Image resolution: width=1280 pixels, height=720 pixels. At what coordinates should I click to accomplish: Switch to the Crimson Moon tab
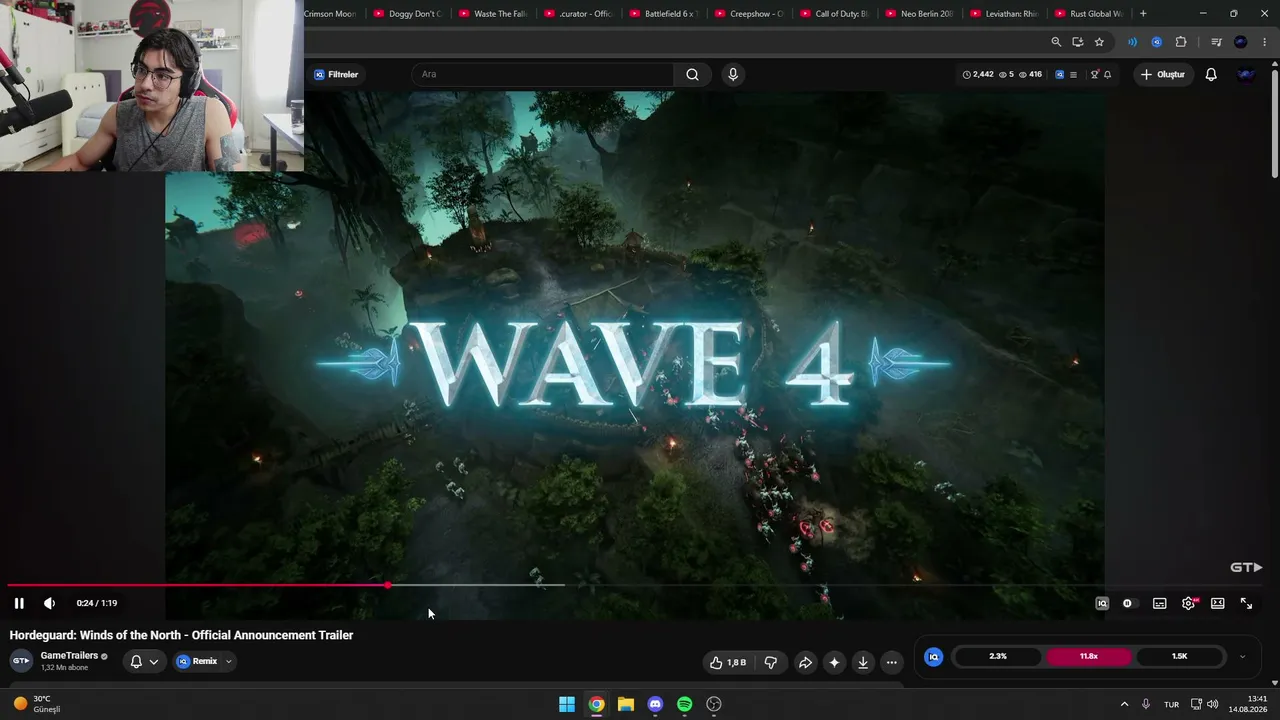point(330,14)
